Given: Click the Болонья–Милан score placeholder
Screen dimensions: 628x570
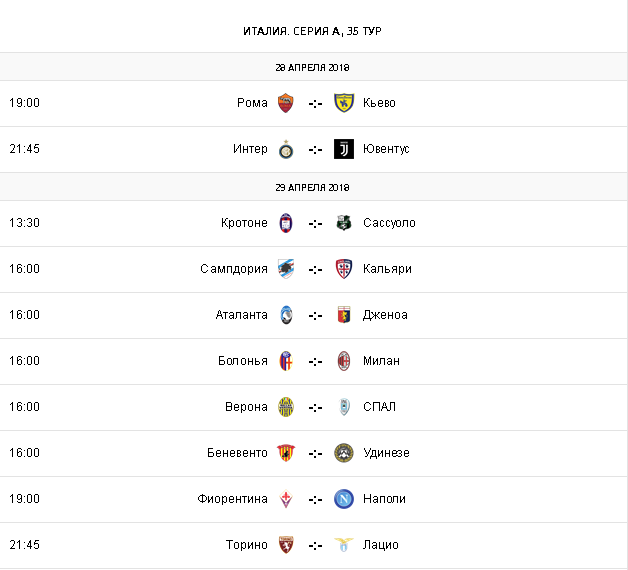Looking at the screenshot, I should click(315, 361).
